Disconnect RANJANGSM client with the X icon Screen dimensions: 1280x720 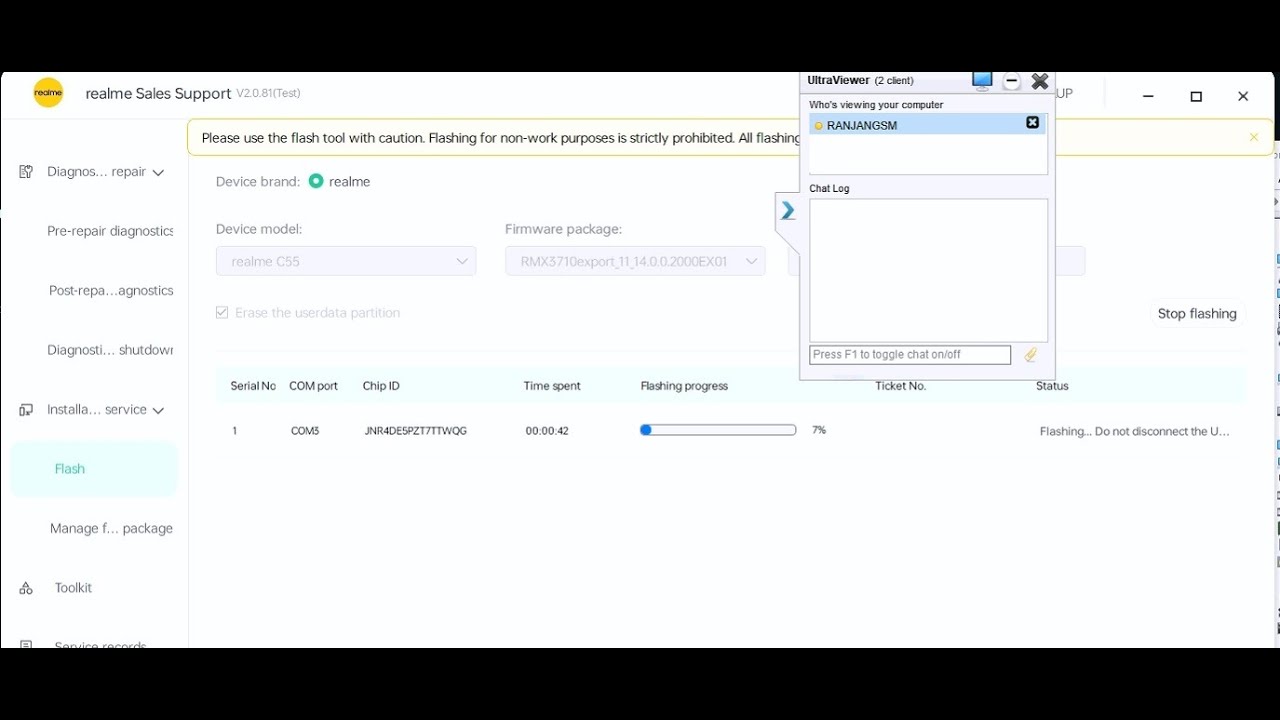coord(1033,123)
